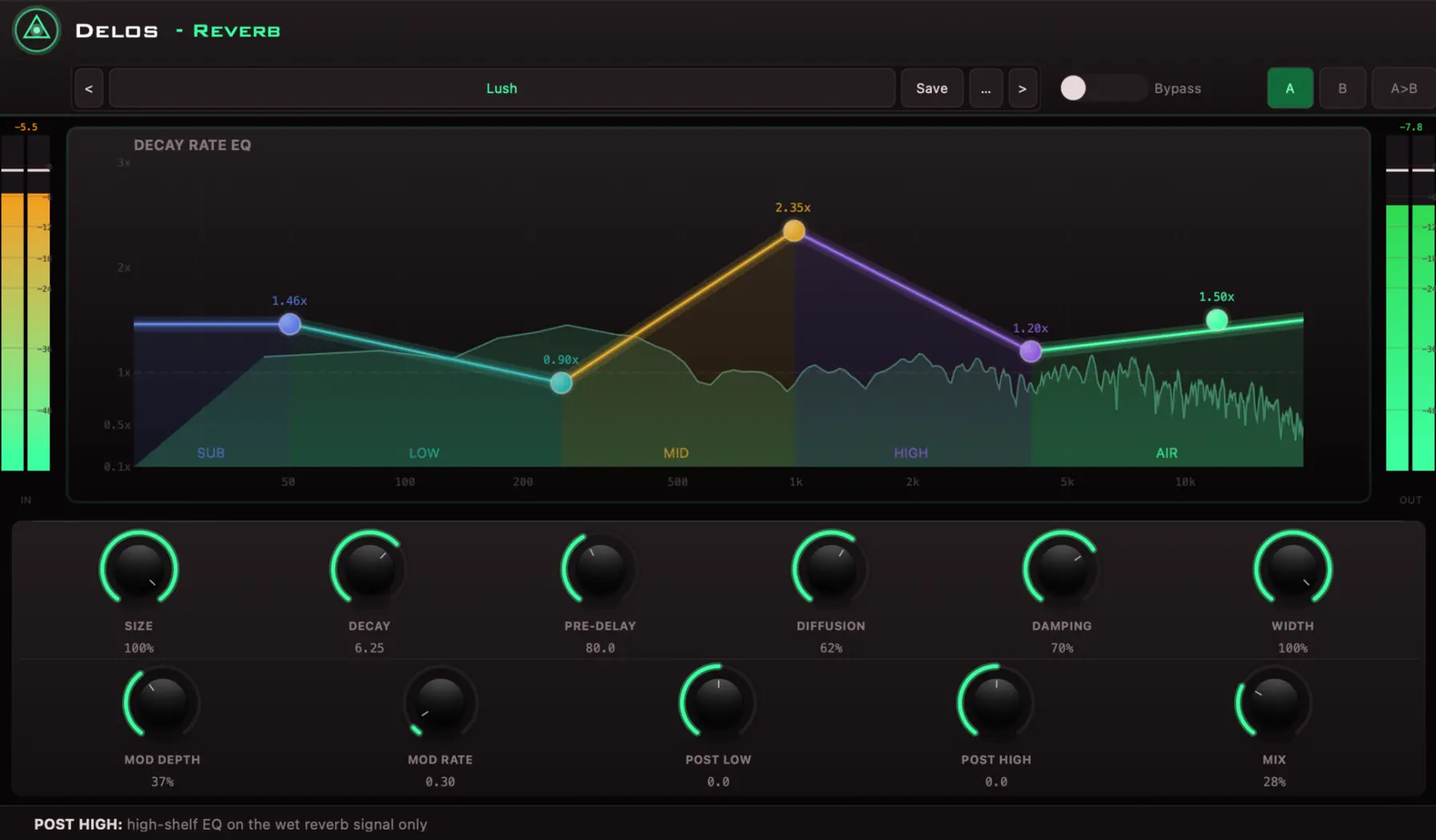
Task: Click the -5.5 input peak readout
Action: pos(26,127)
